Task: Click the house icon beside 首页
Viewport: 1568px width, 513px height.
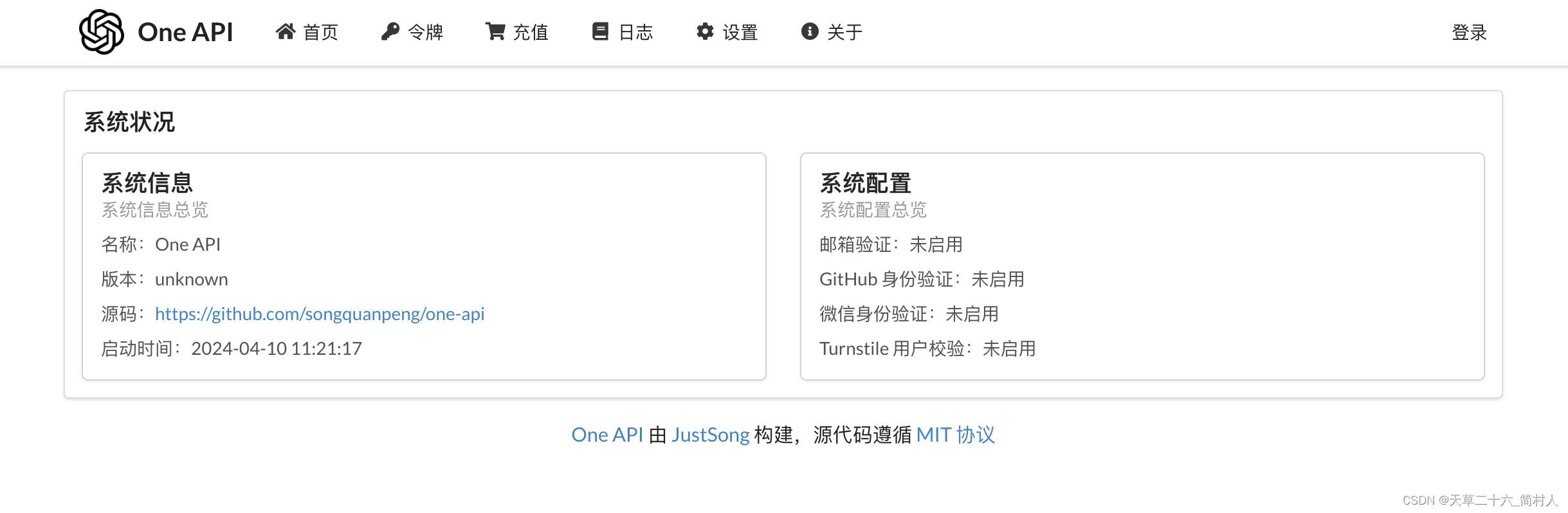Action: coord(286,32)
